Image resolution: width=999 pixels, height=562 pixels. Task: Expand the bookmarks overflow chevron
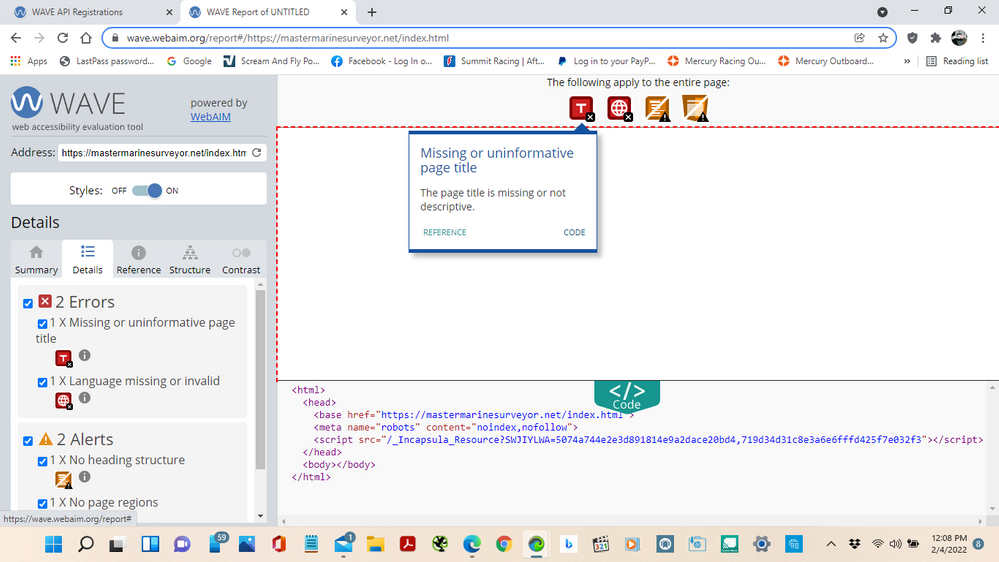click(907, 61)
